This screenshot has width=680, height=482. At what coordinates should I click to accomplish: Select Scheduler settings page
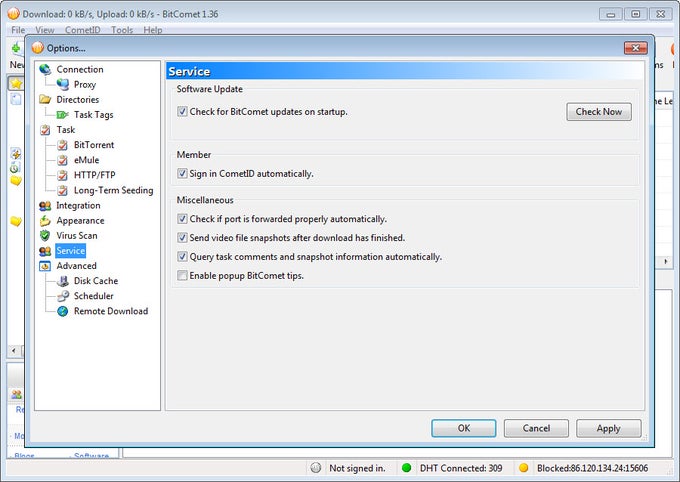click(x=93, y=296)
